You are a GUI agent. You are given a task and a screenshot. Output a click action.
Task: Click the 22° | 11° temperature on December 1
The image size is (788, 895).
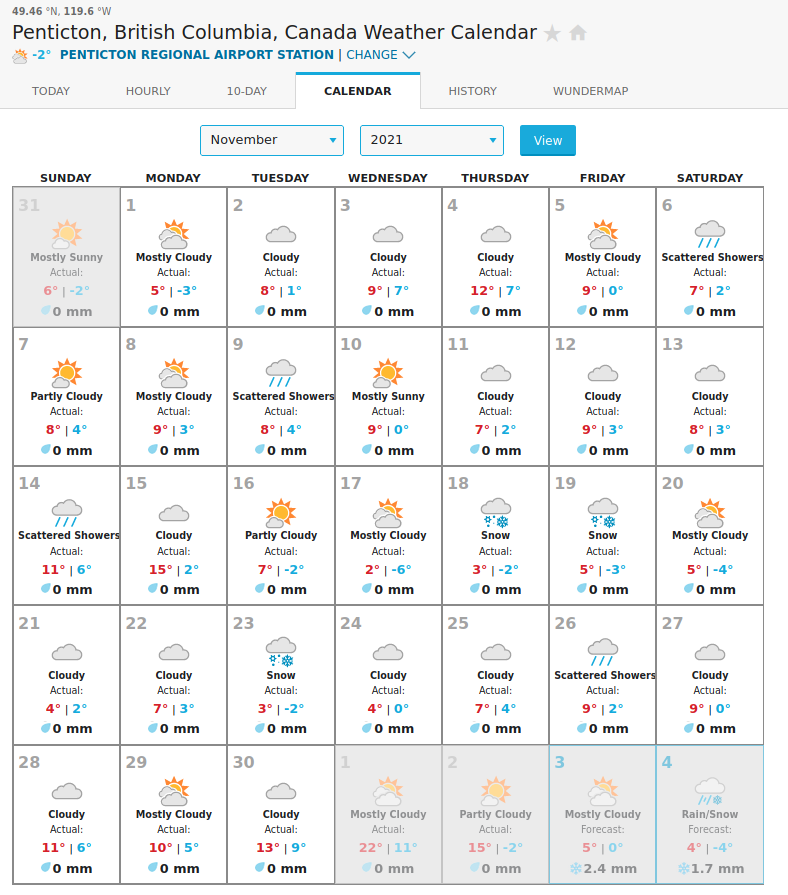pyautogui.click(x=388, y=848)
